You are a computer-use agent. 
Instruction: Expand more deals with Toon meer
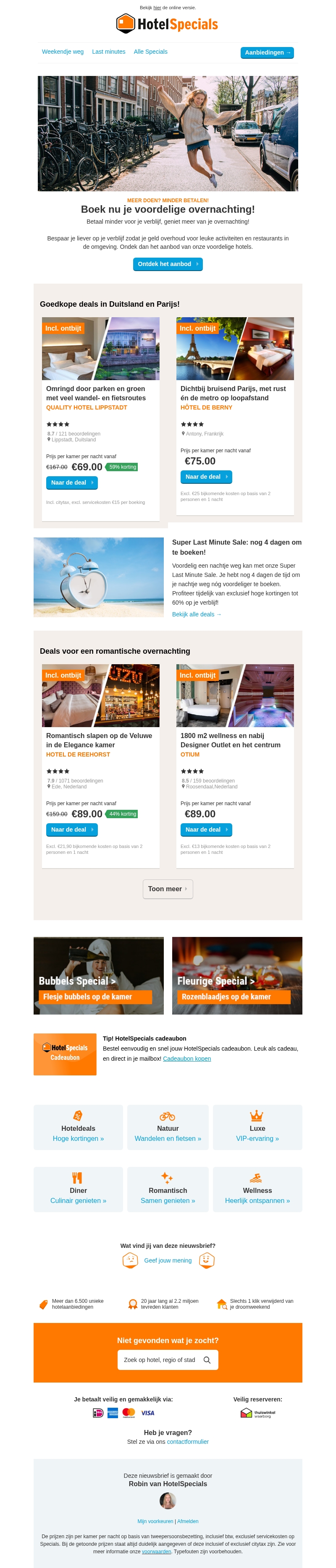[168, 889]
